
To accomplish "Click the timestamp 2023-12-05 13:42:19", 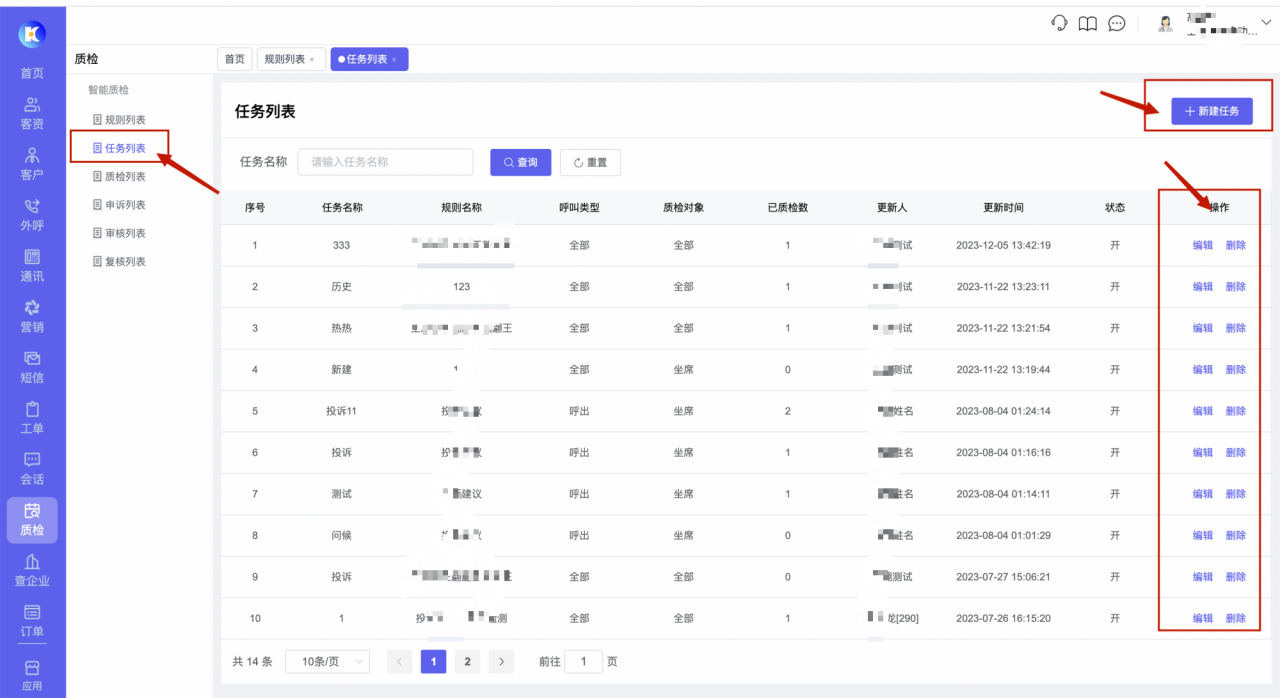I will (1003, 245).
